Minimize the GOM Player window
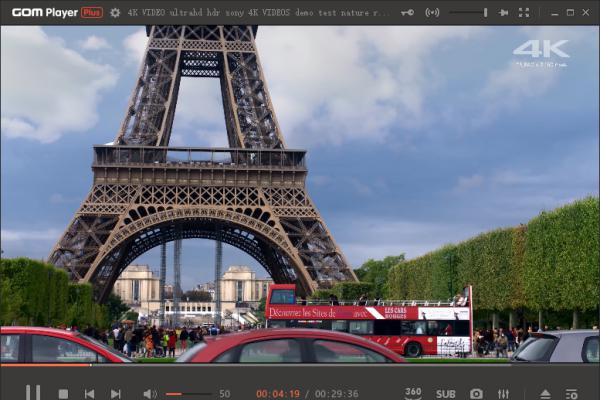Screen dimensions: 600x400 (555, 13)
